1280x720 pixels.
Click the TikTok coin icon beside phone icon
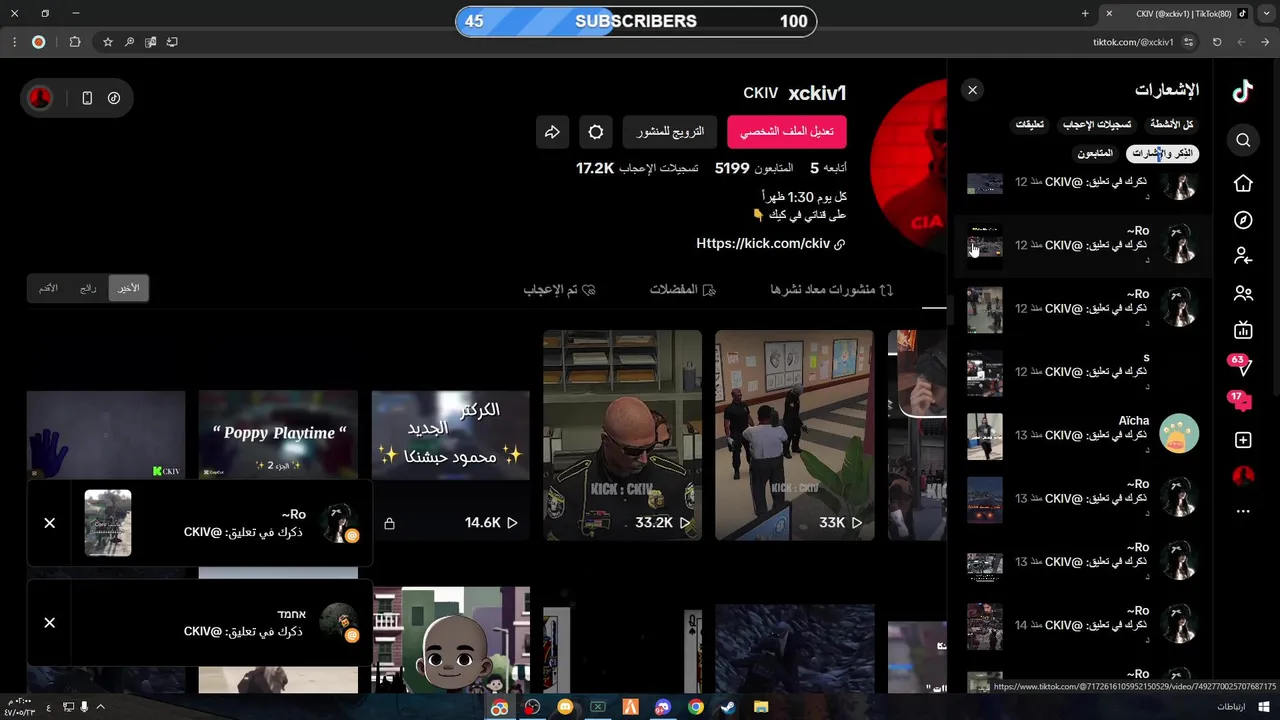coord(114,98)
